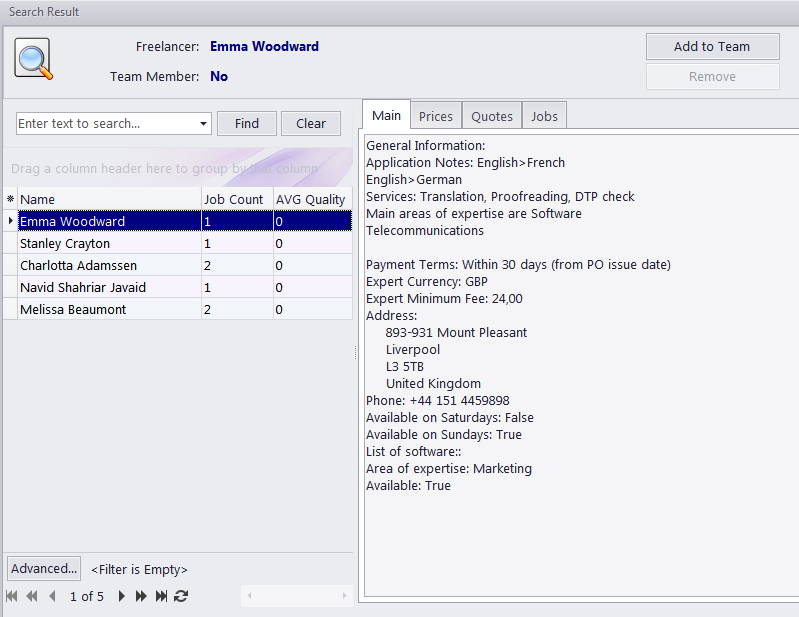Select the Stanley Crayton row
Screen dimensions: 799x617
pyautogui.click(x=185, y=244)
